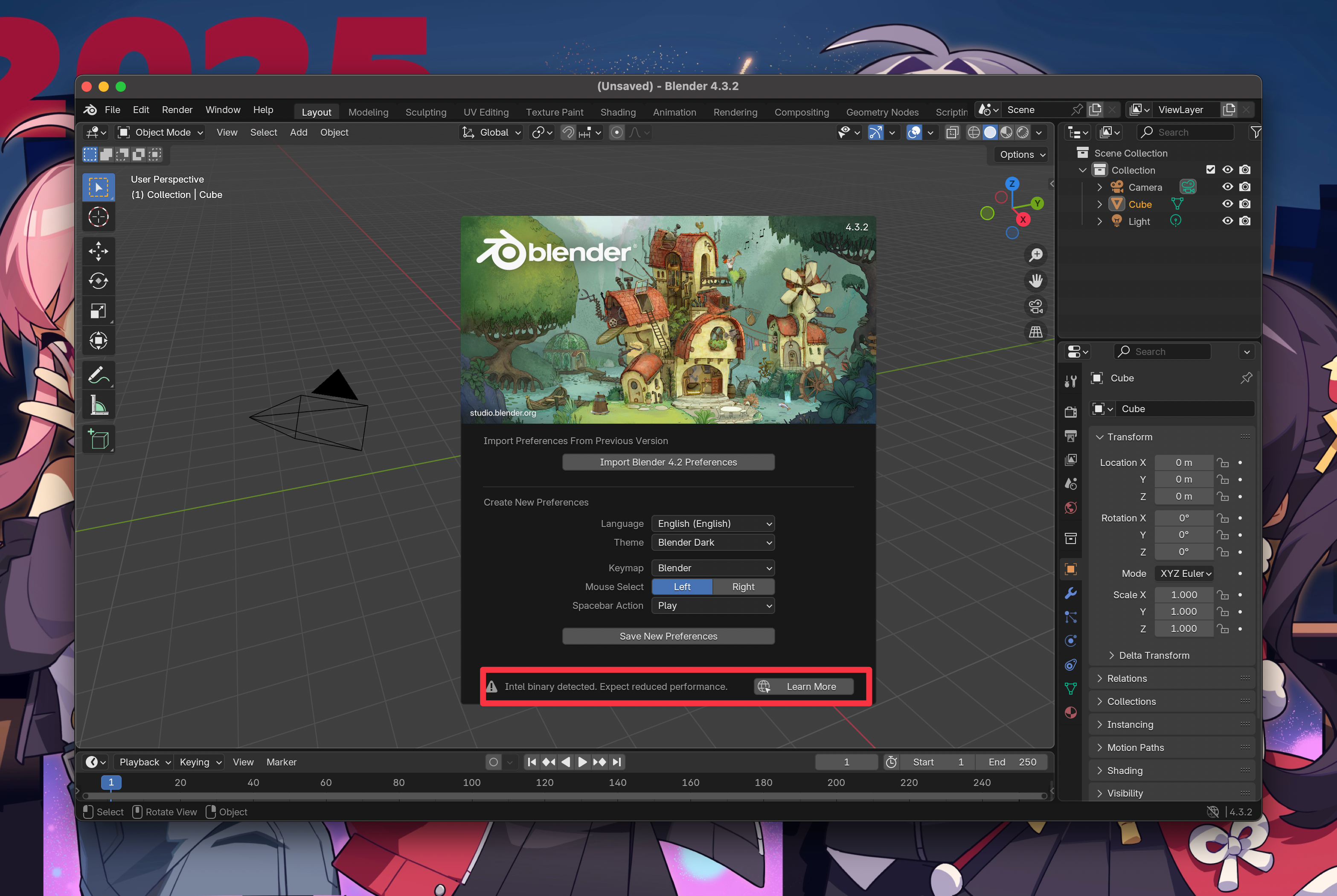Switch to the Sculpting workspace tab
Image resolution: width=1337 pixels, height=896 pixels.
(x=426, y=112)
